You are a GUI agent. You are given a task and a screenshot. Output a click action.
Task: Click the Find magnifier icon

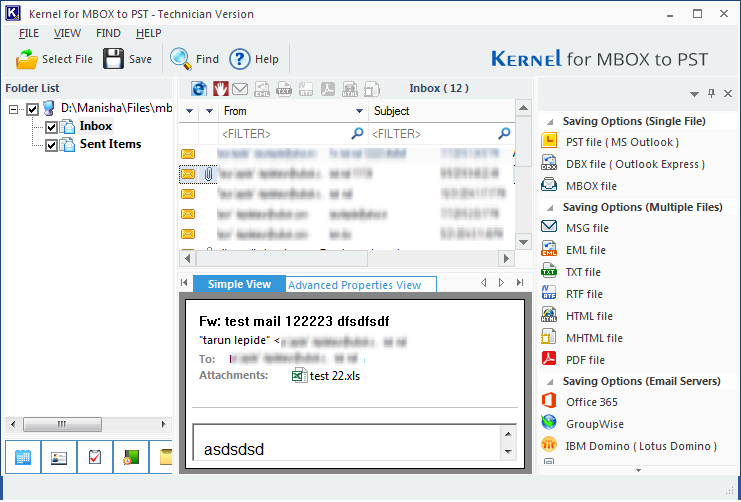point(181,59)
